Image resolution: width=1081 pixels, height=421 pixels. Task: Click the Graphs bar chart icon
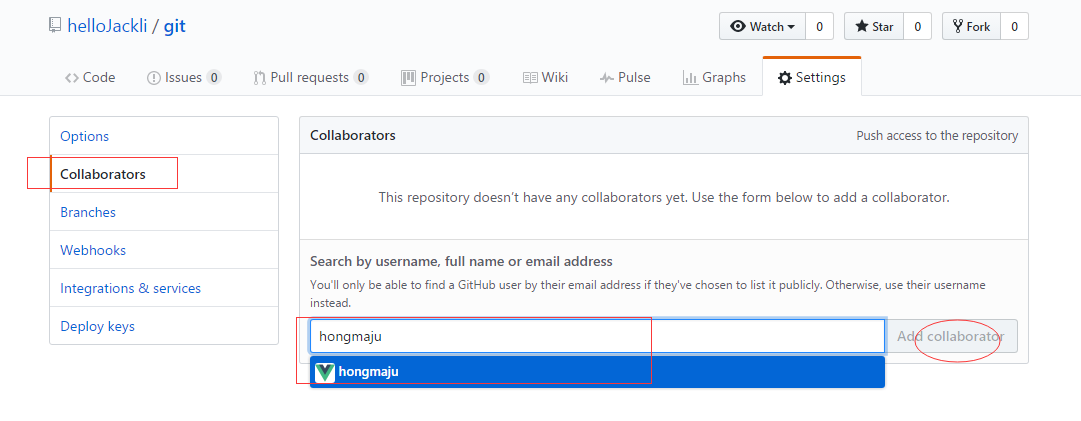(690, 78)
